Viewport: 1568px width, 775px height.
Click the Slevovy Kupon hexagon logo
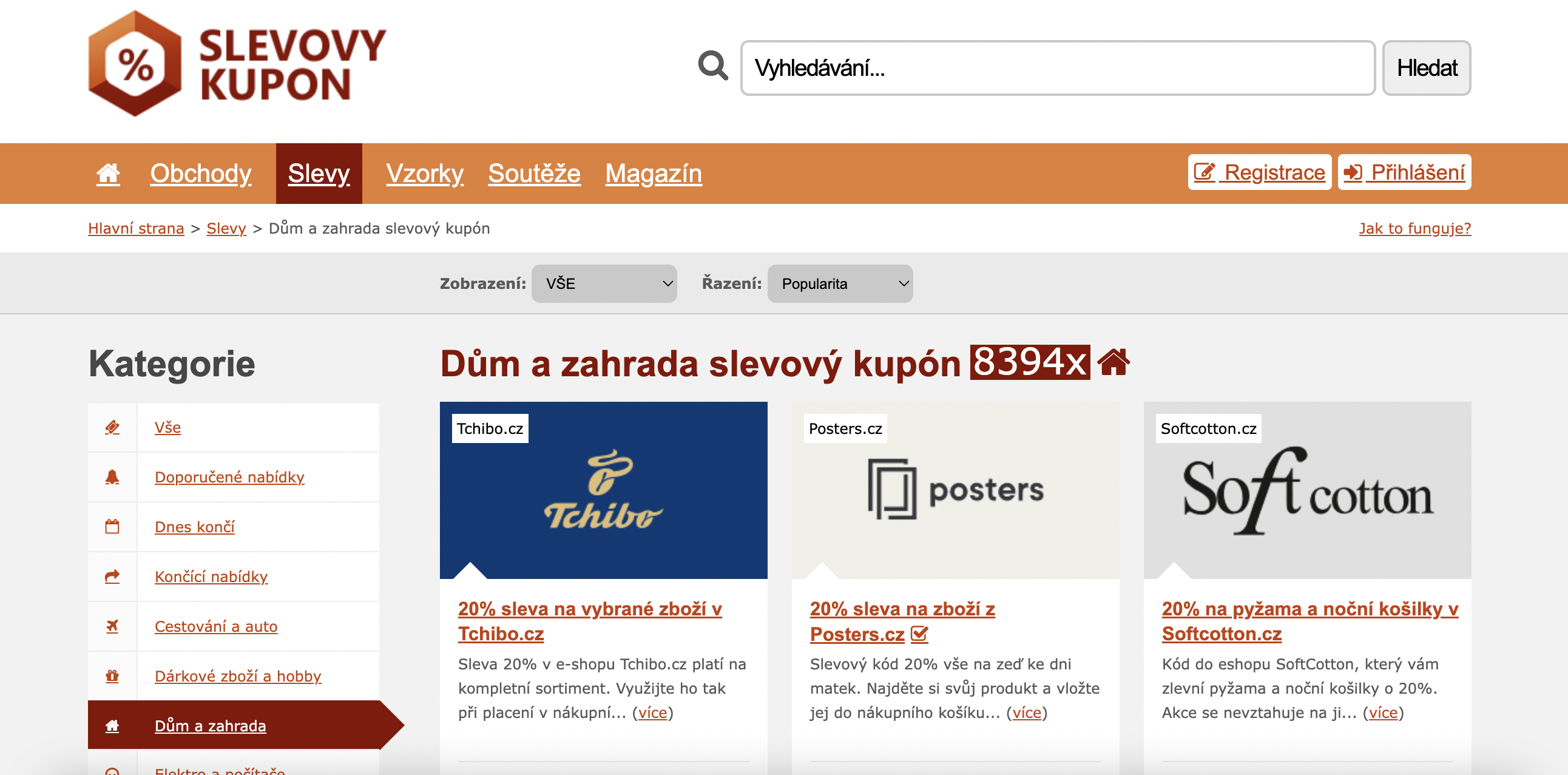click(135, 63)
